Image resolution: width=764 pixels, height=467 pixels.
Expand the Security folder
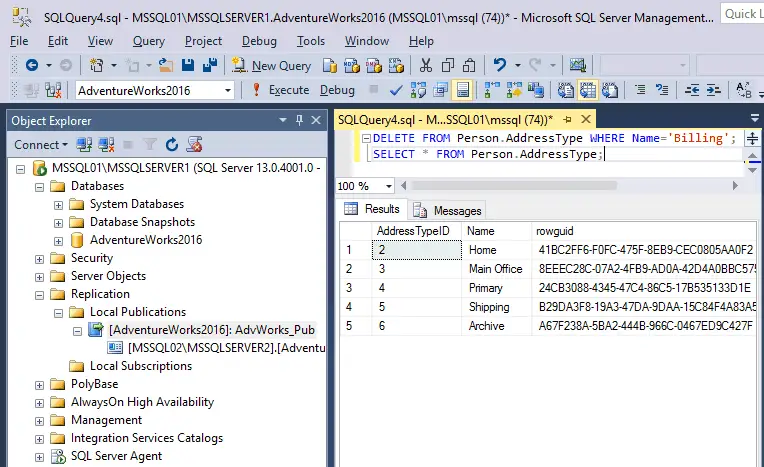(39, 259)
